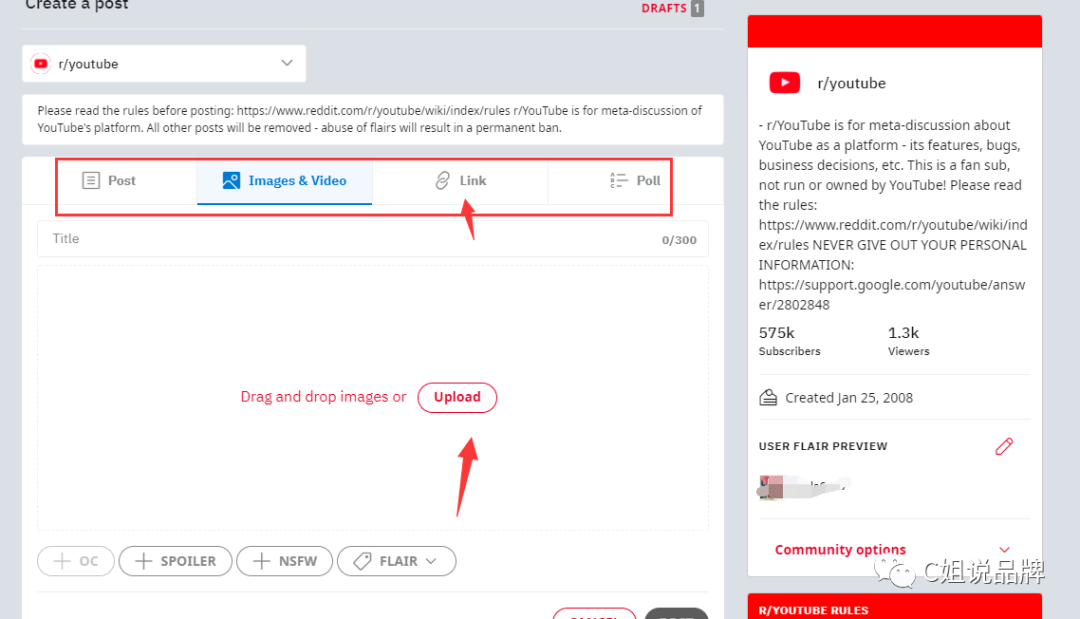Click the R/YOUTUBE RULES header
The height and width of the screenshot is (619, 1080).
coord(813,610)
